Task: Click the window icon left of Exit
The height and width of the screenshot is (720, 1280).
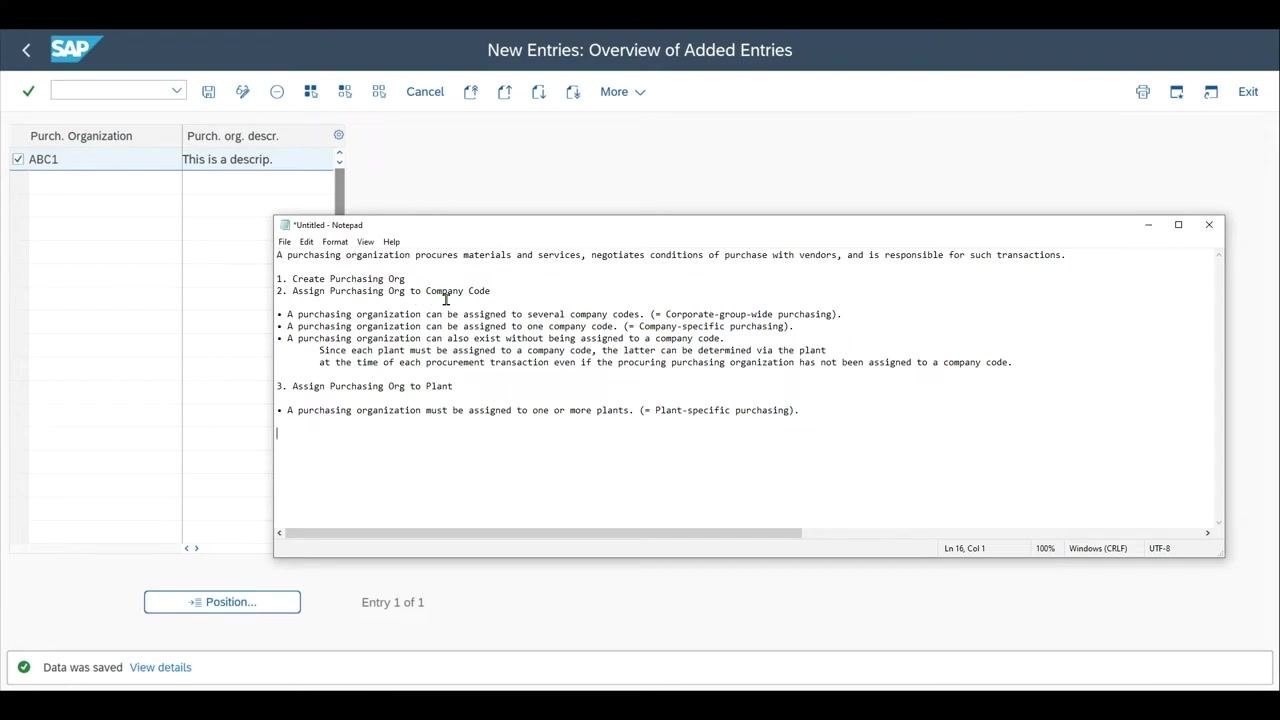Action: click(x=1211, y=91)
